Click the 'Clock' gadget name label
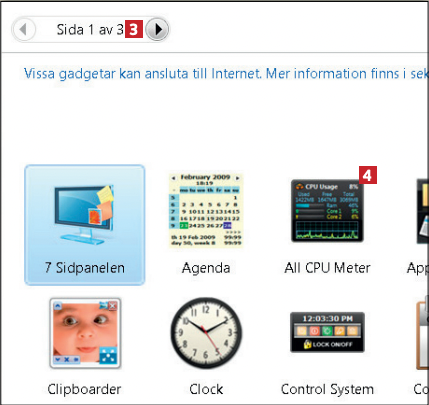Screen dimensions: 429x405 point(206,389)
